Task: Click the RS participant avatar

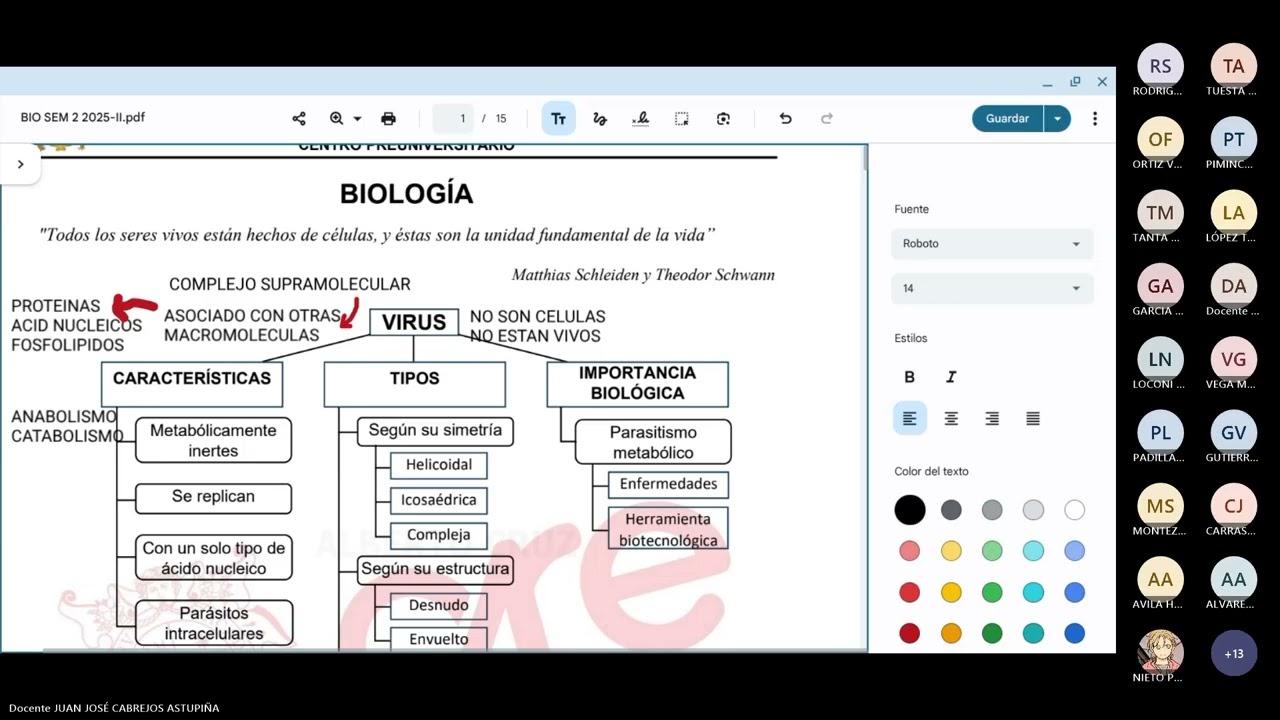Action: (x=1160, y=66)
